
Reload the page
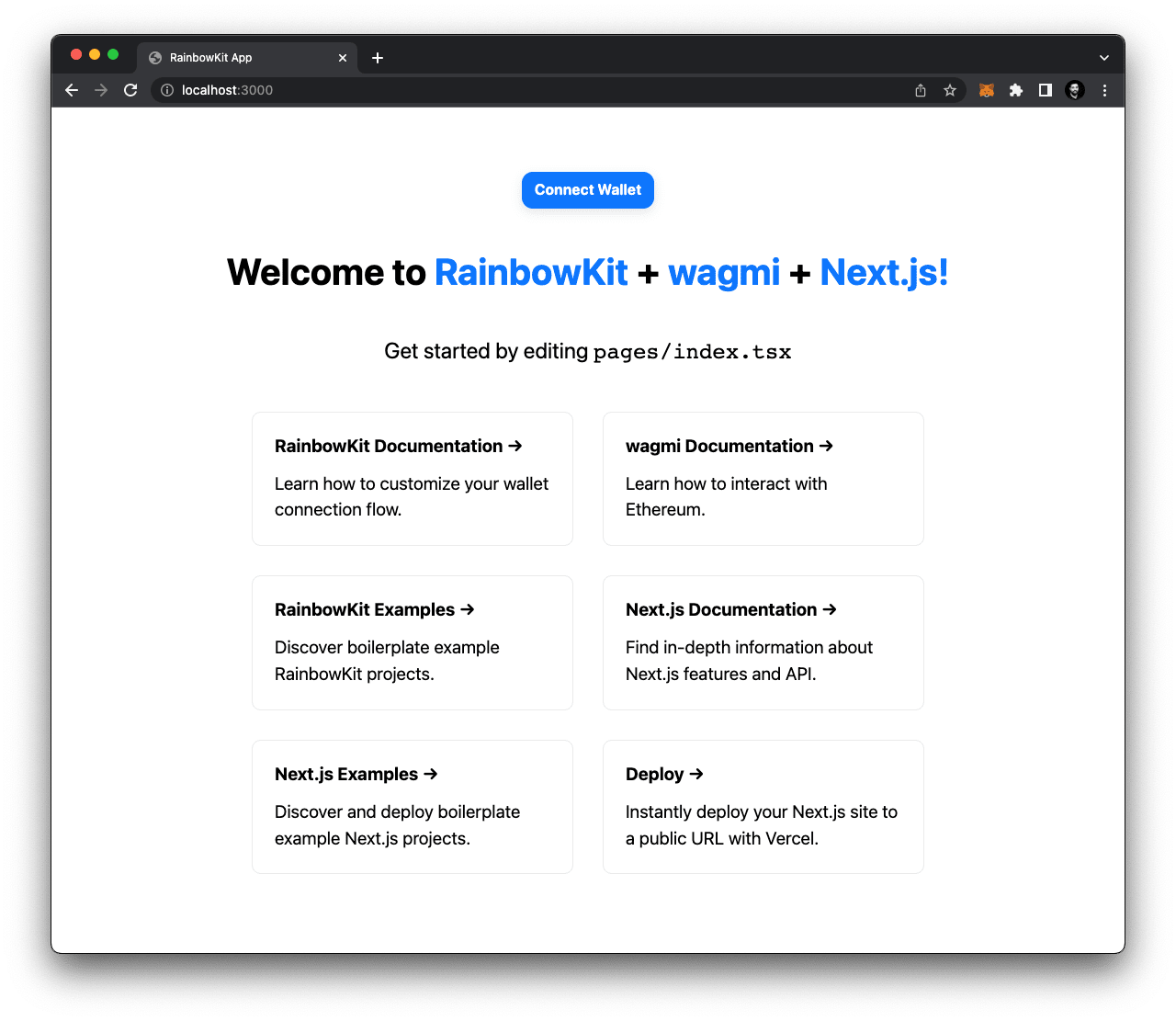point(130,90)
